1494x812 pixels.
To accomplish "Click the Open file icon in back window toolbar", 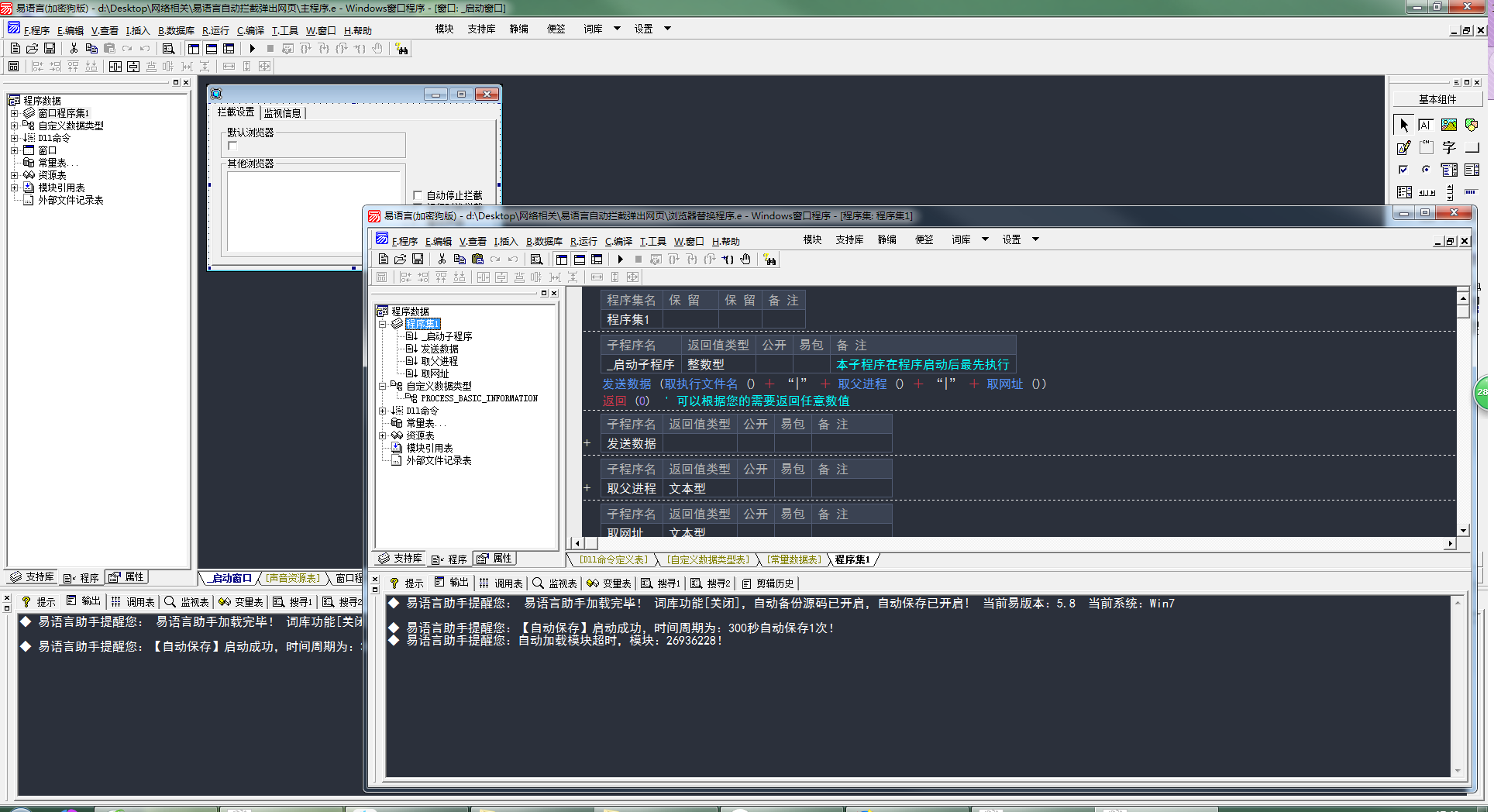I will tap(33, 49).
